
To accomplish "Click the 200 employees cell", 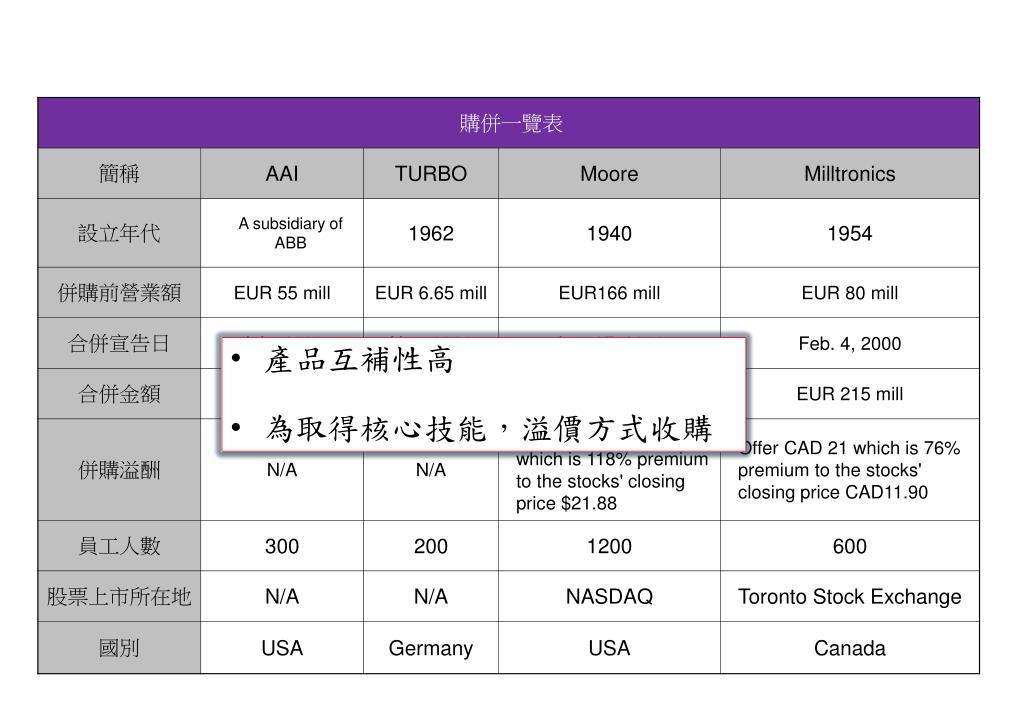I will point(430,546).
